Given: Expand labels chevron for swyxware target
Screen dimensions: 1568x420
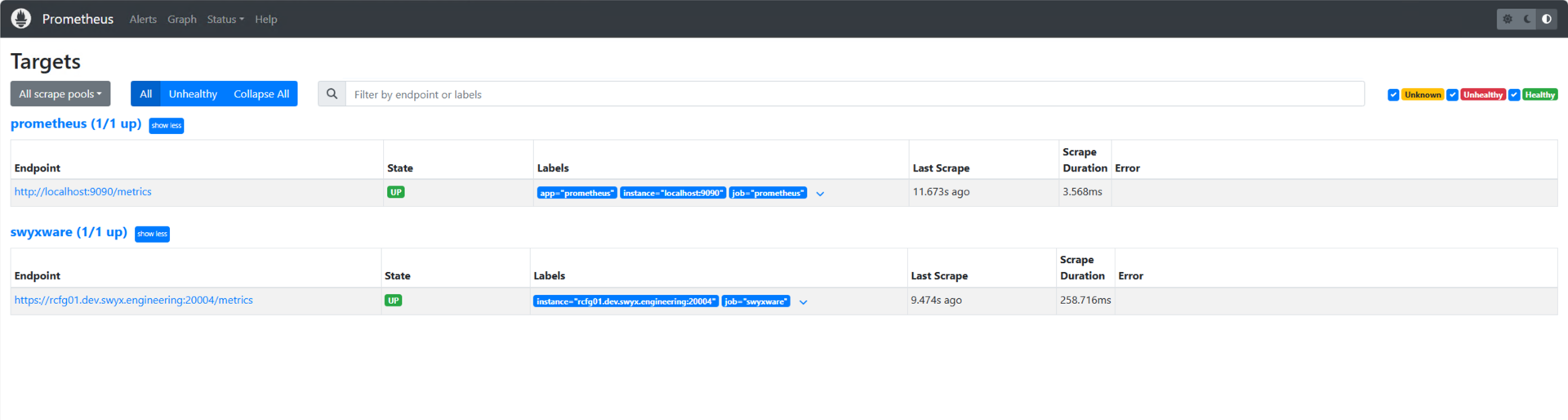Looking at the screenshot, I should click(804, 302).
